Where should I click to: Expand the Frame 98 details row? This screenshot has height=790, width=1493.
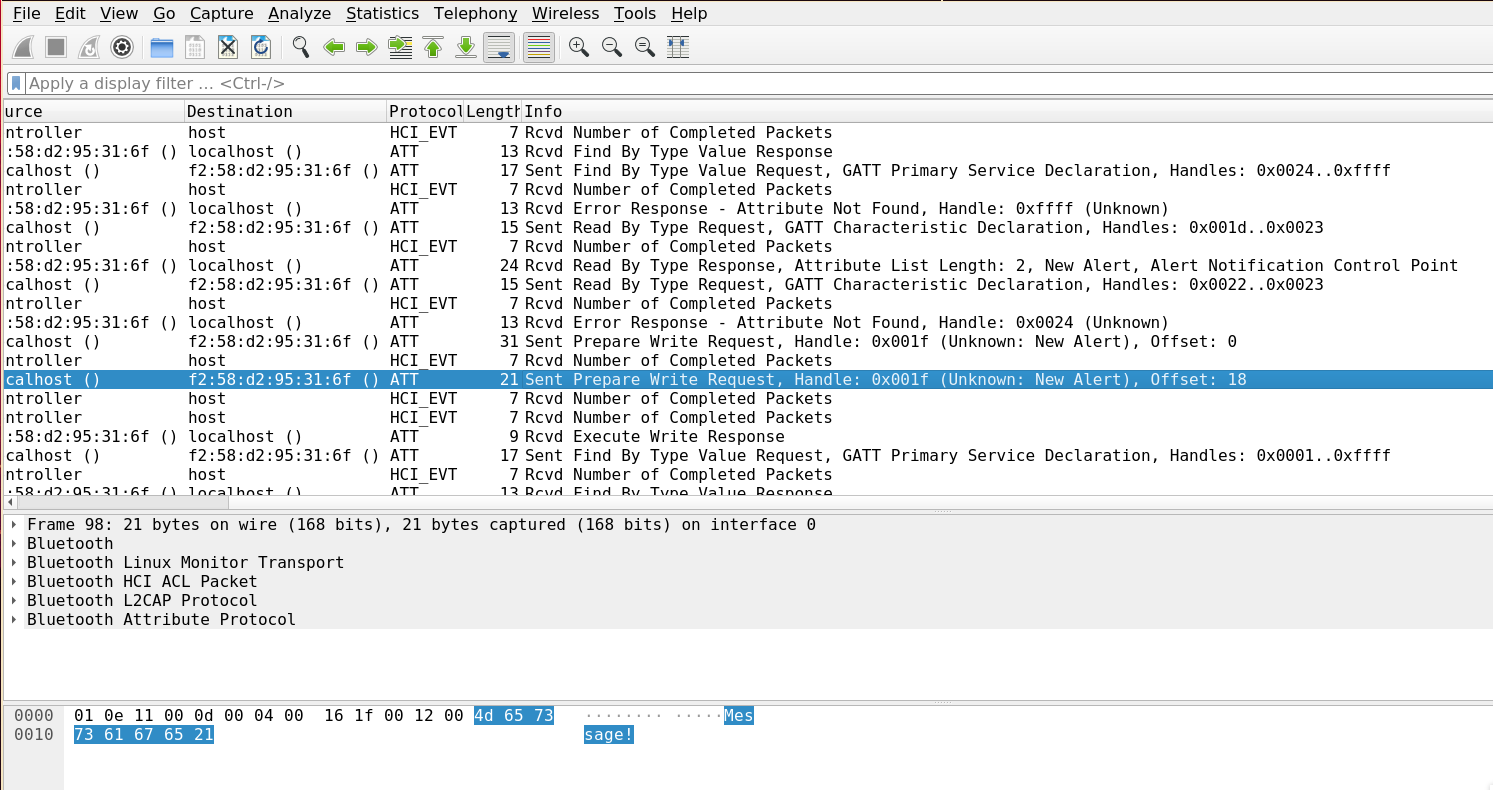point(14,525)
